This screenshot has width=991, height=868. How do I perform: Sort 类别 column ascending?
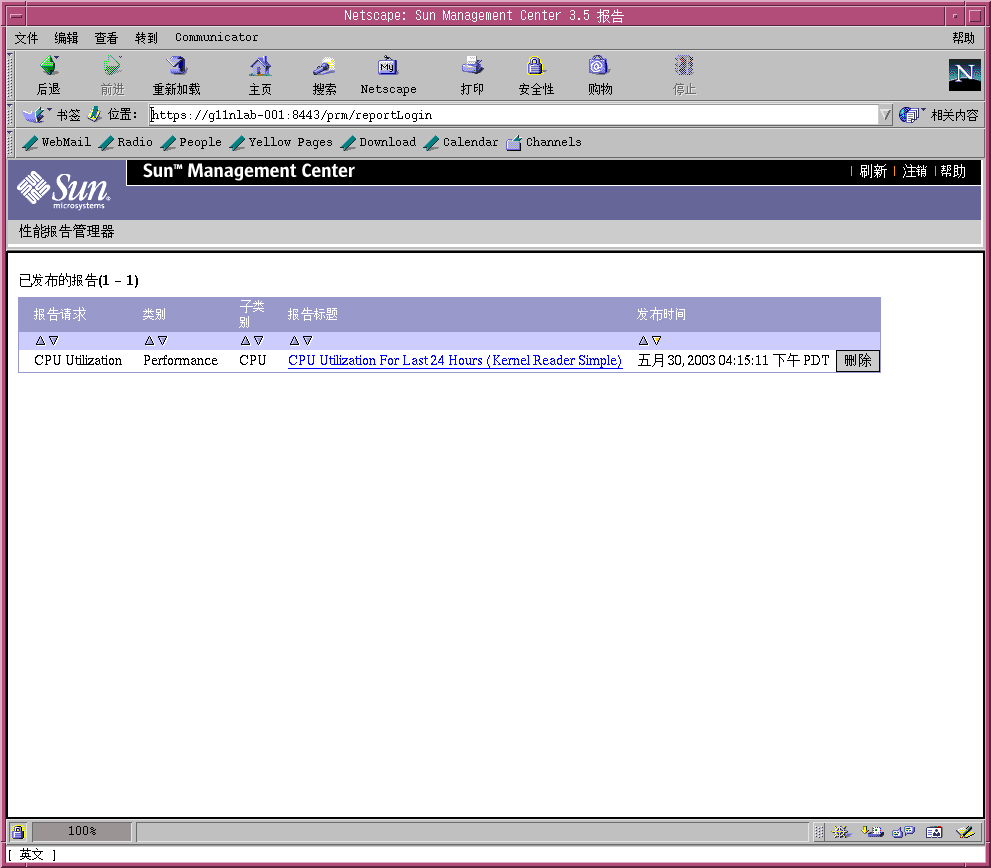click(x=149, y=340)
